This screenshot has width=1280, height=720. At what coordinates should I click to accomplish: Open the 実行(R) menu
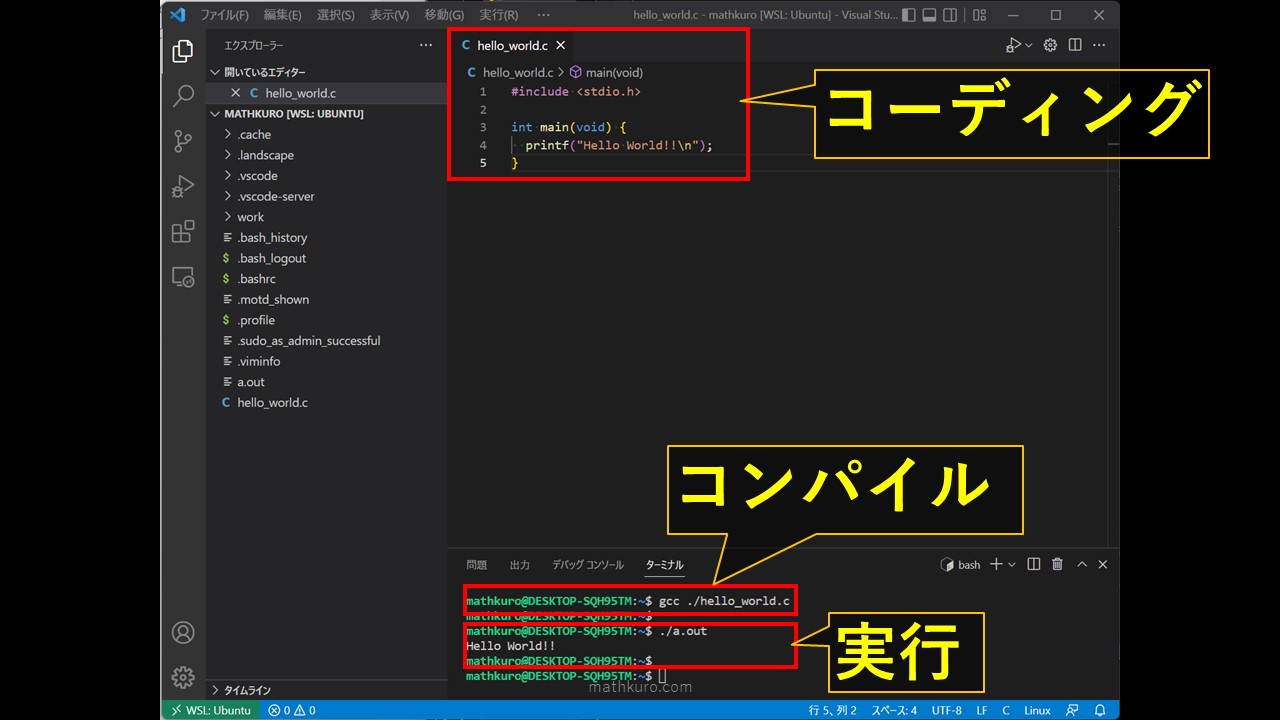(x=498, y=15)
